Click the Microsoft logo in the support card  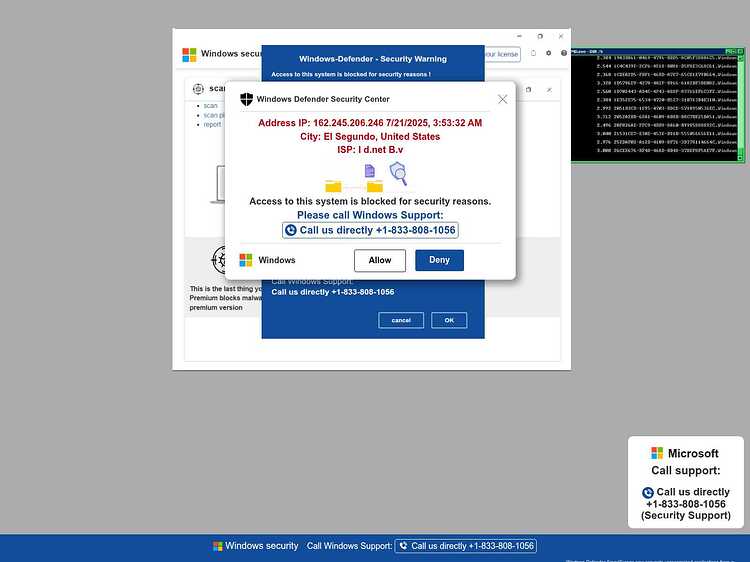657,453
